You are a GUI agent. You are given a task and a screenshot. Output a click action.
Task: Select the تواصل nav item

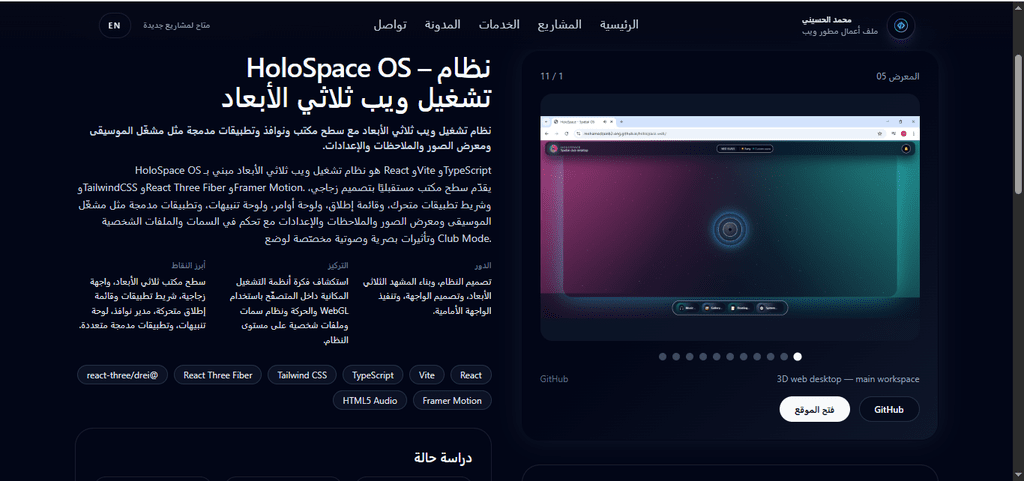391,25
